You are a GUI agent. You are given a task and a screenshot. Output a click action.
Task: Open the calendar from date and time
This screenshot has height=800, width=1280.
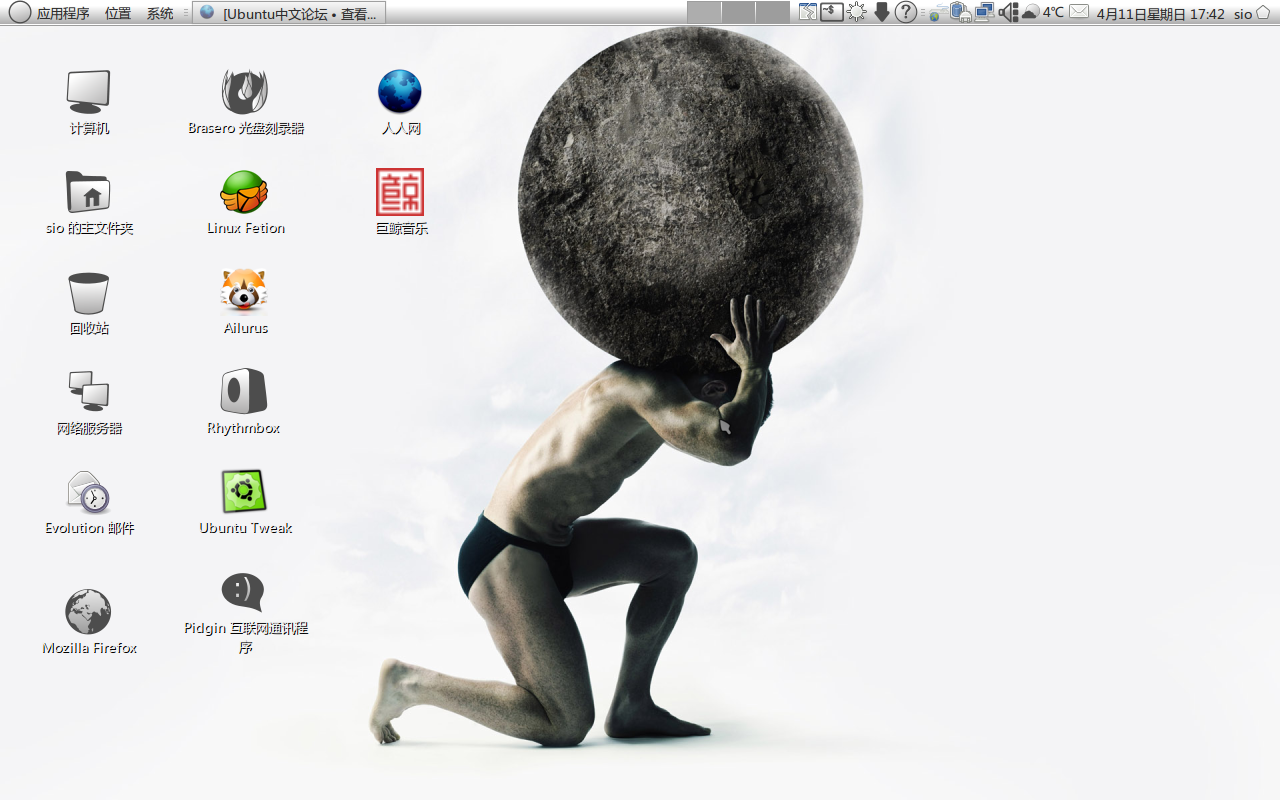pyautogui.click(x=1160, y=13)
